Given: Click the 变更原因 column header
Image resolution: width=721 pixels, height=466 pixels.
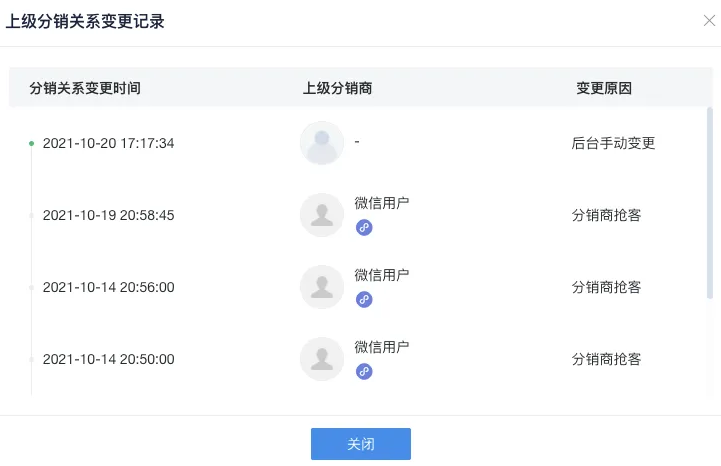Looking at the screenshot, I should (603, 88).
